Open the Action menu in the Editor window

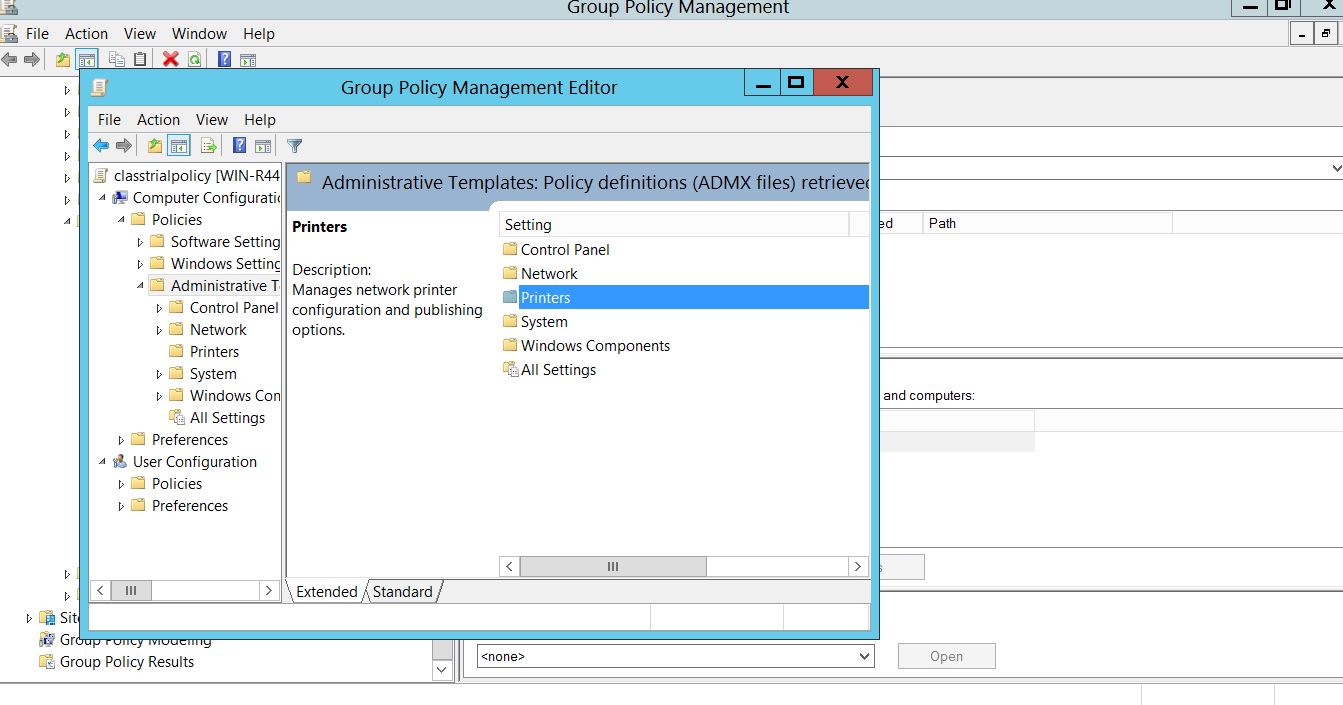tap(158, 120)
